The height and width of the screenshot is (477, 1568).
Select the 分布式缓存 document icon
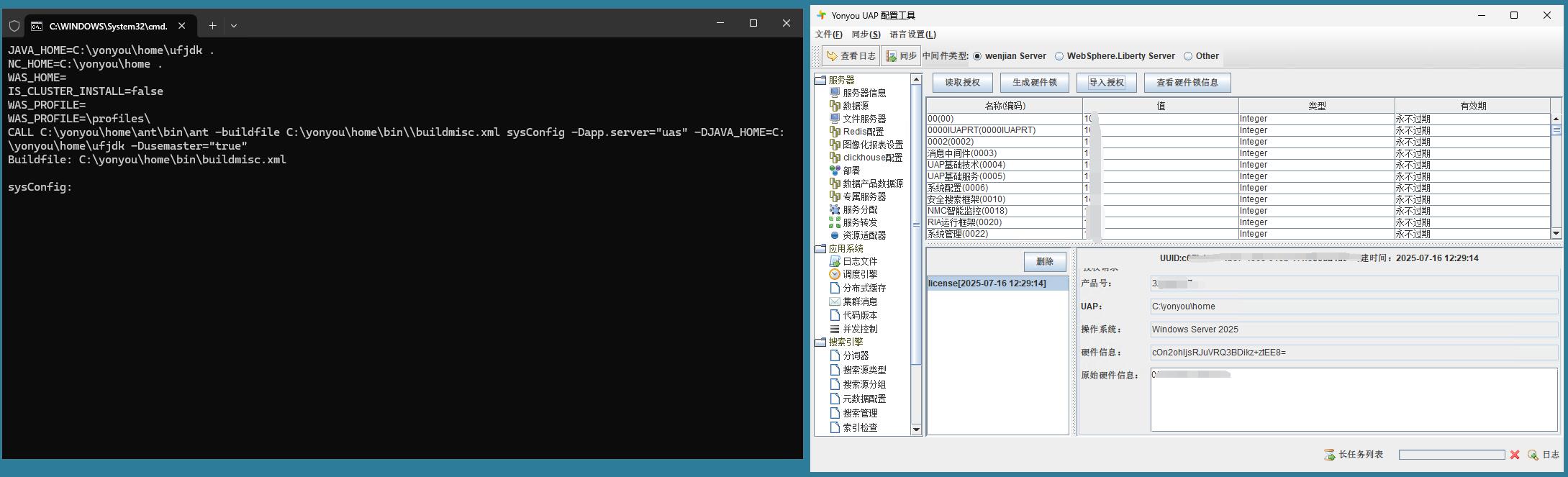[835, 288]
